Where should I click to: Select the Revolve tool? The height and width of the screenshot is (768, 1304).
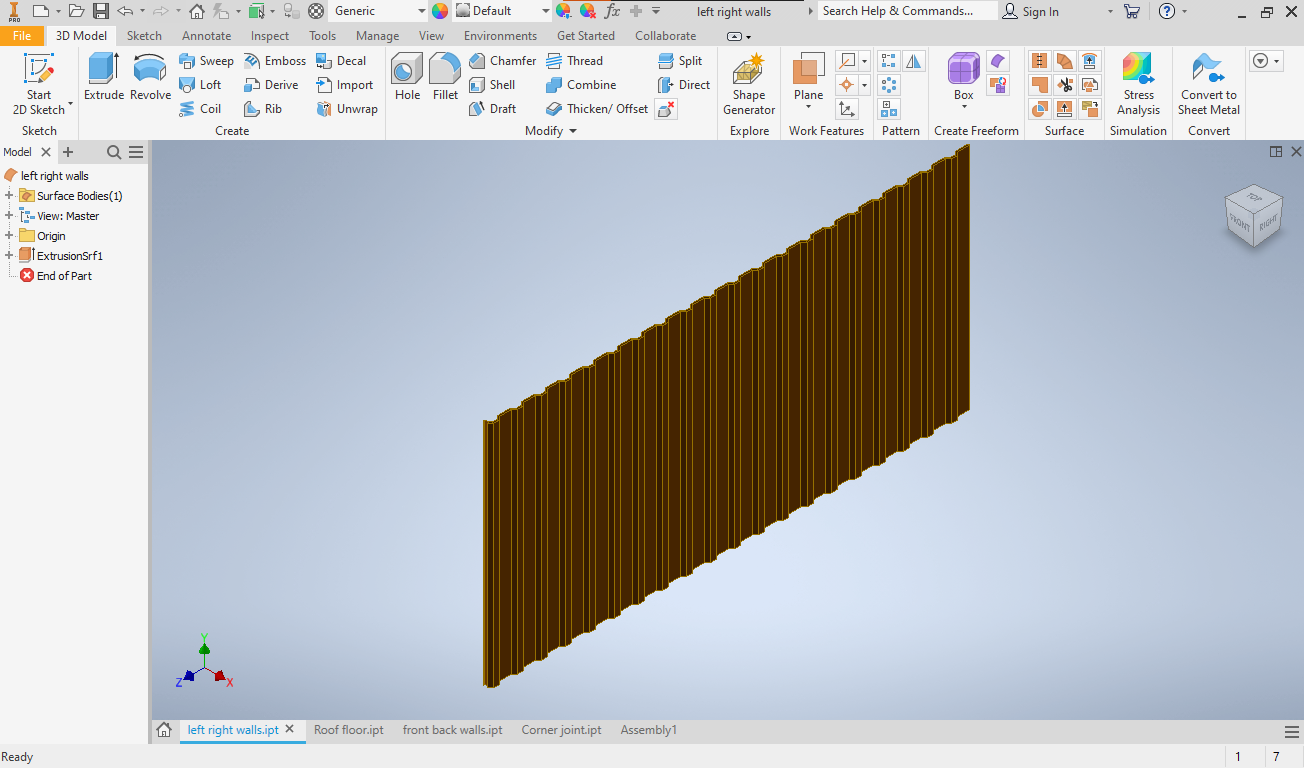point(151,77)
